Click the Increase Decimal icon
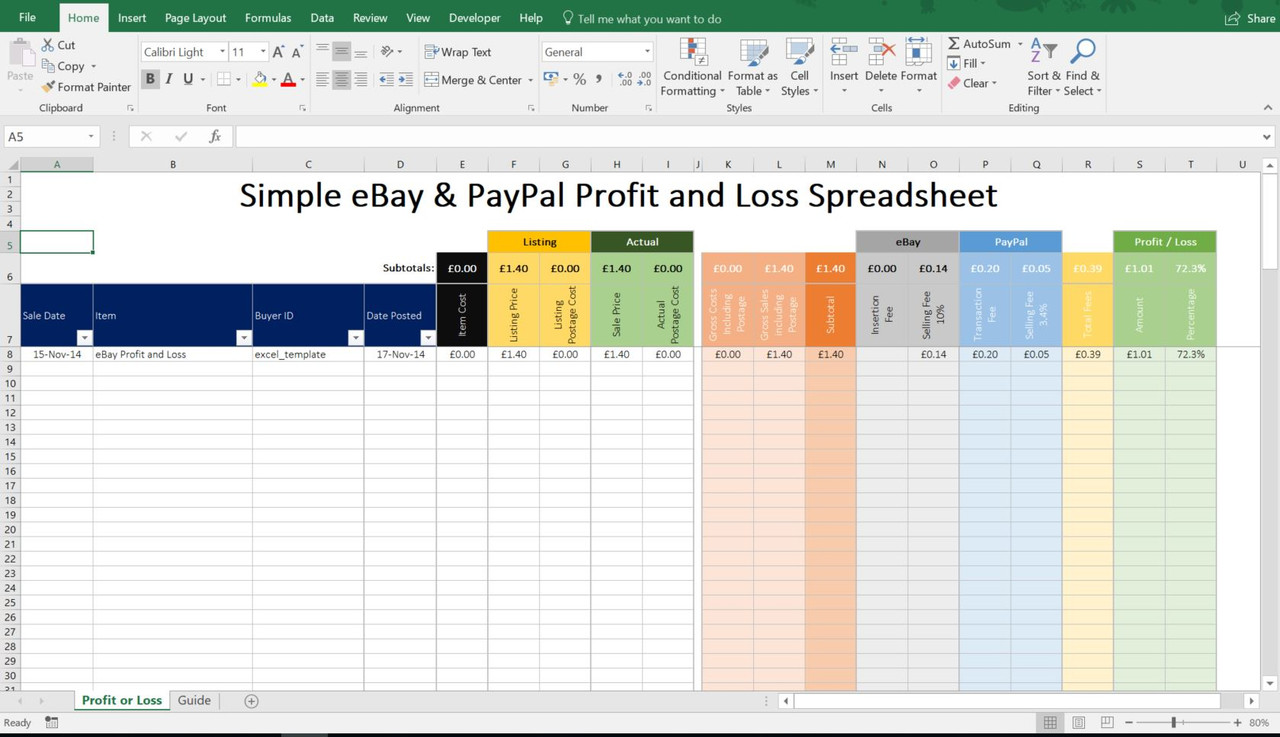 tap(625, 79)
